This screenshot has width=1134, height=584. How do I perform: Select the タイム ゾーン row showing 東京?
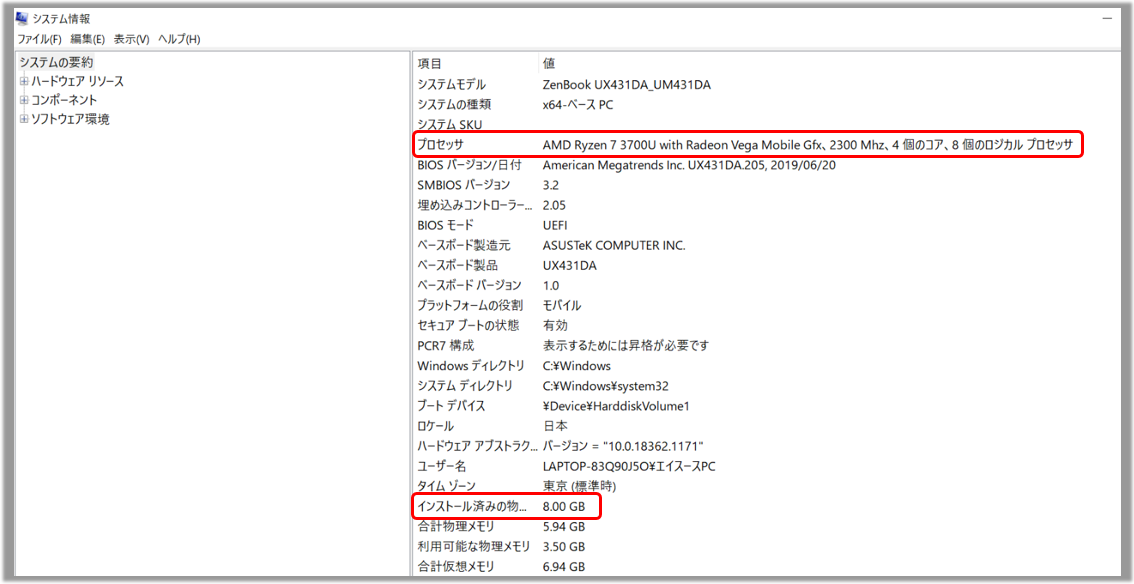500,486
